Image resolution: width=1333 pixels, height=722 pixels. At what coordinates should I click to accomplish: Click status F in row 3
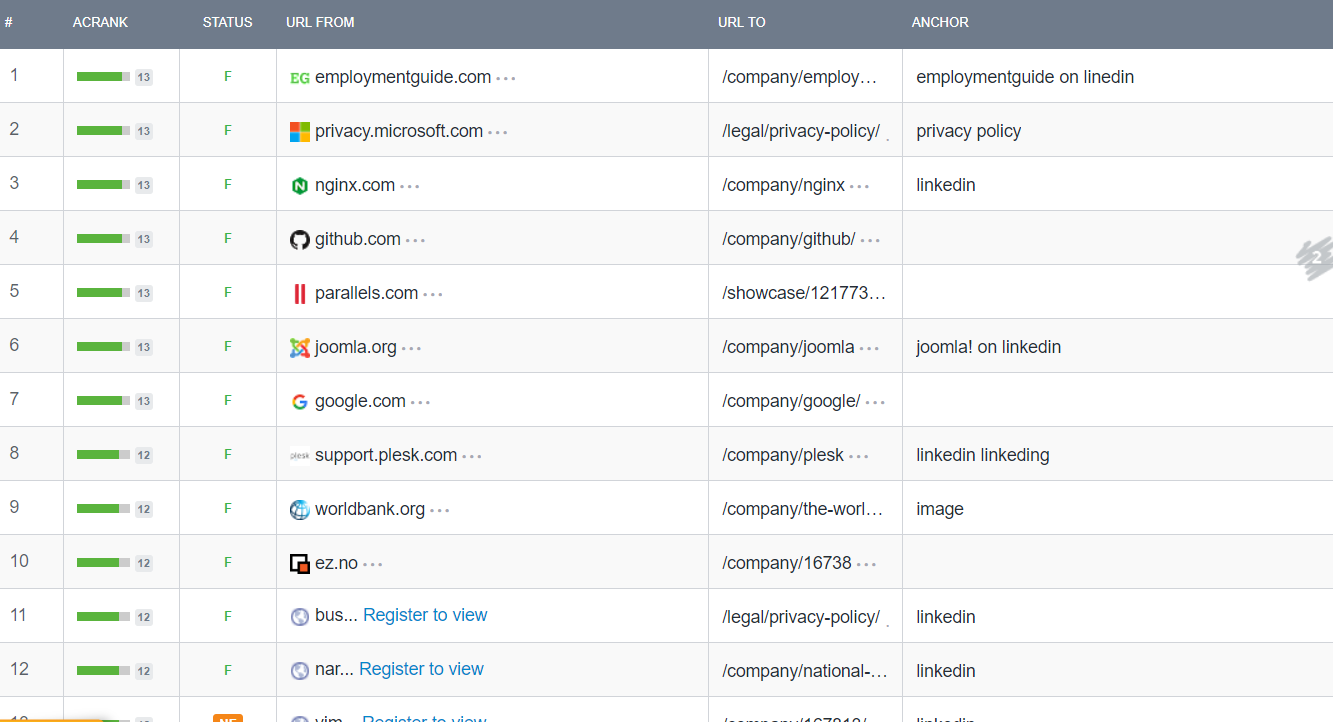(x=228, y=184)
